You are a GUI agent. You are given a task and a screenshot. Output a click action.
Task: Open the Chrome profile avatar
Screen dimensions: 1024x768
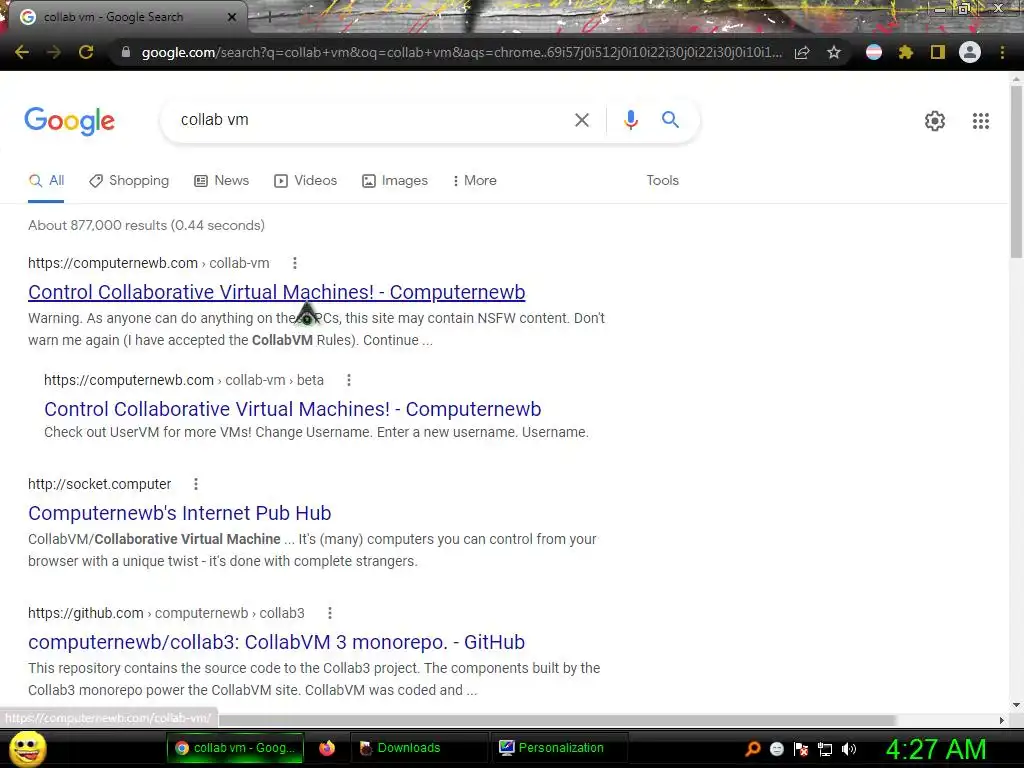pos(970,52)
